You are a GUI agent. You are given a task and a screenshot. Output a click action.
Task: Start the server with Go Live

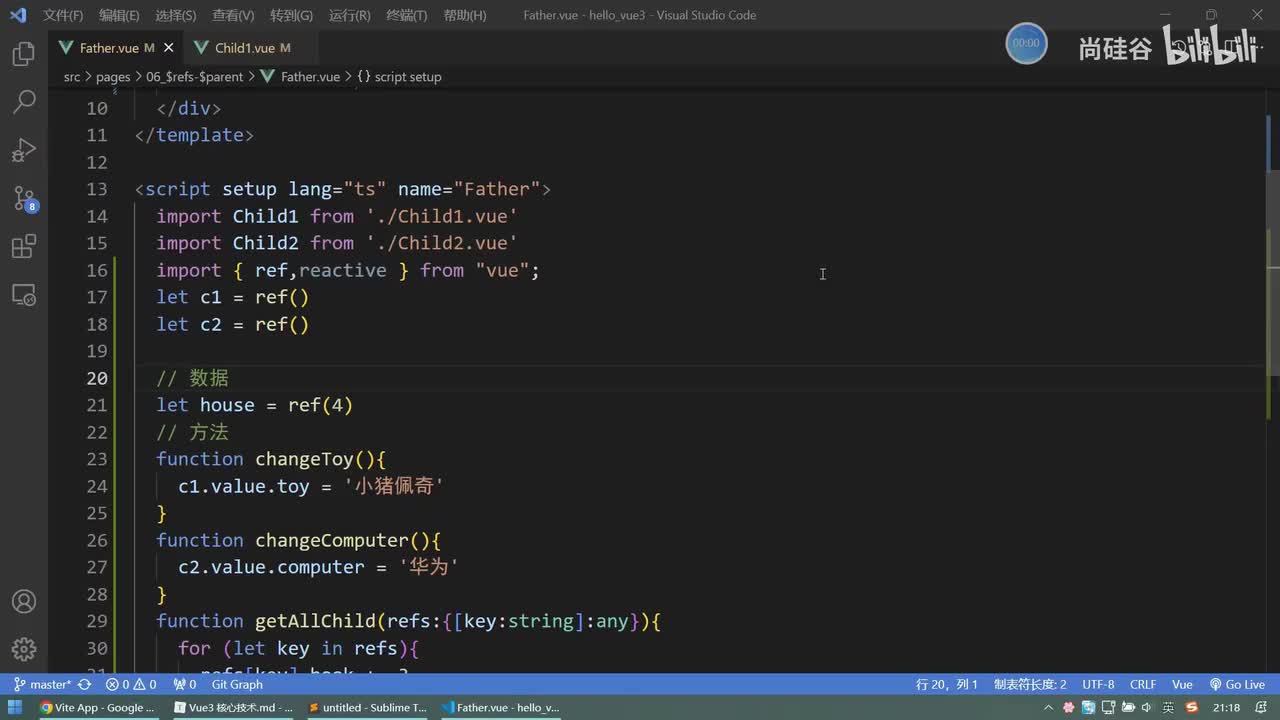(x=1237, y=685)
